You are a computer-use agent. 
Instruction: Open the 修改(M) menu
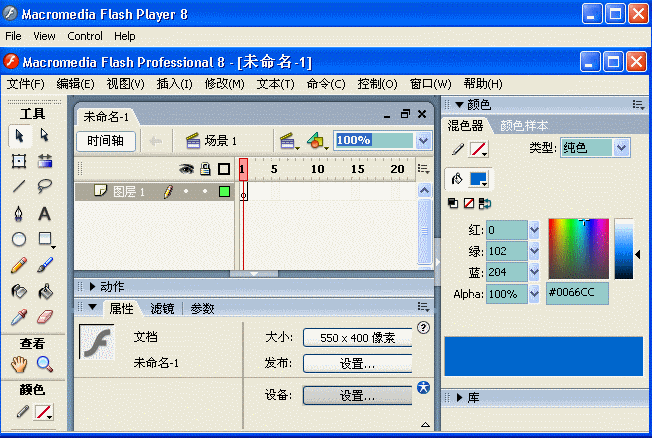[x=224, y=84]
